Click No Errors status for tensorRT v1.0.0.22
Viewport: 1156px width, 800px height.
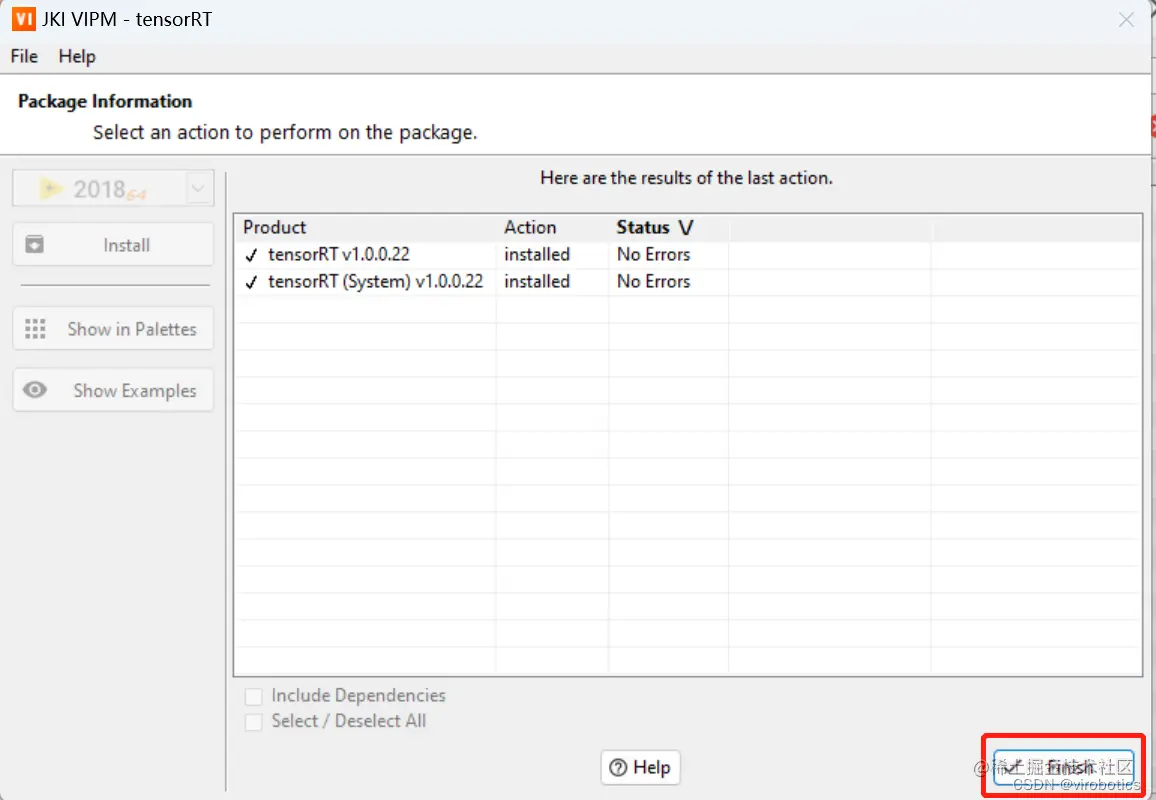coord(654,254)
